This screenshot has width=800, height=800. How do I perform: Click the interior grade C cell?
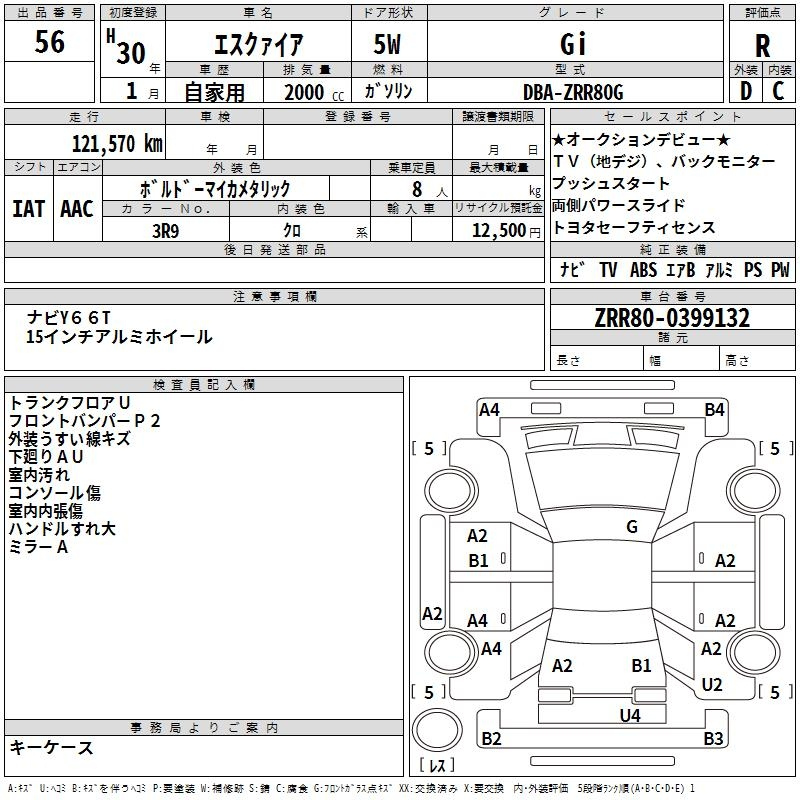pos(779,91)
